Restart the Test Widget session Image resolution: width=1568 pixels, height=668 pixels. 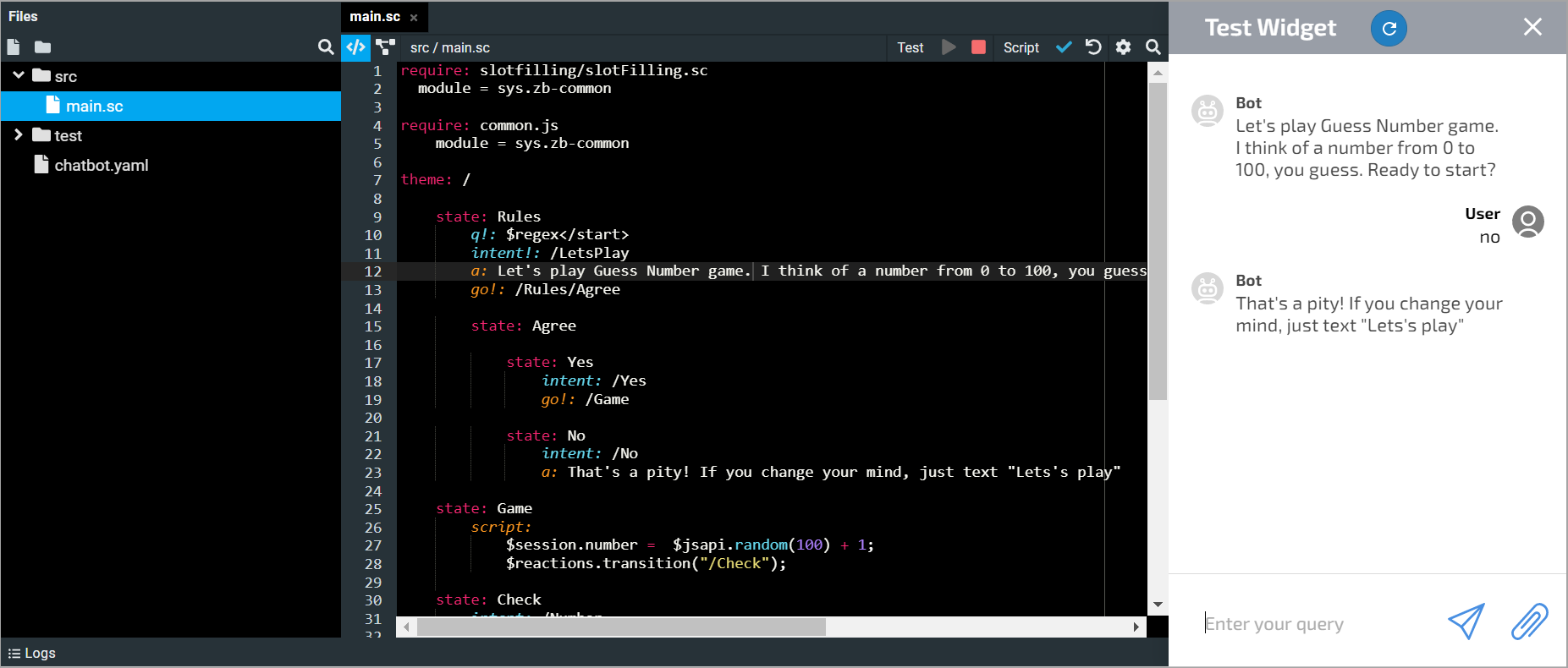[x=1389, y=28]
